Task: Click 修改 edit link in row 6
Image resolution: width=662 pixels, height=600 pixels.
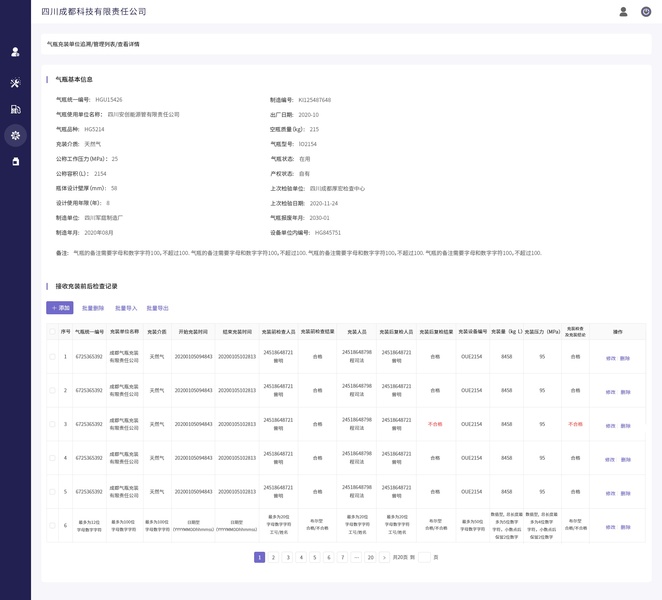Action: (610, 527)
